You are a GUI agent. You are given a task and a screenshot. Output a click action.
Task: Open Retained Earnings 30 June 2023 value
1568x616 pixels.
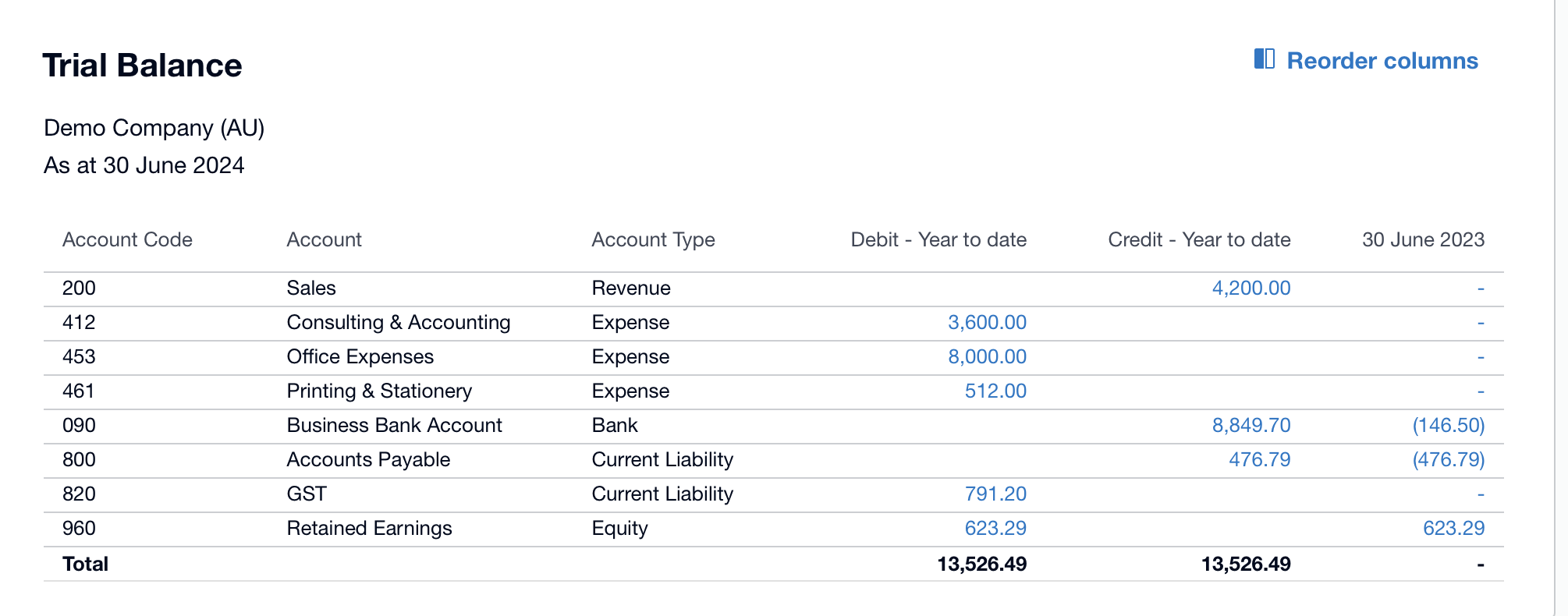click(1453, 528)
